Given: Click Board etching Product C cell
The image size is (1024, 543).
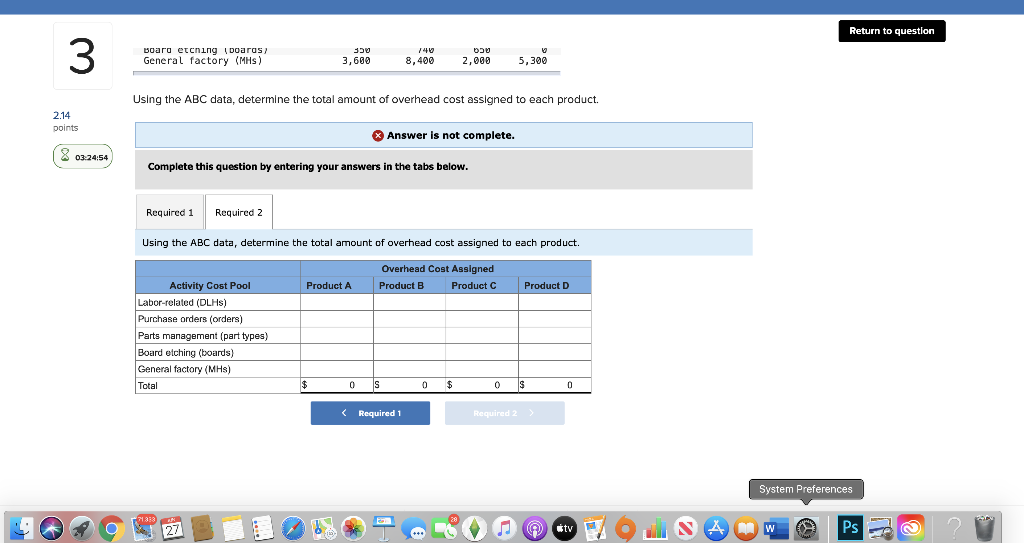Looking at the screenshot, I should [482, 352].
